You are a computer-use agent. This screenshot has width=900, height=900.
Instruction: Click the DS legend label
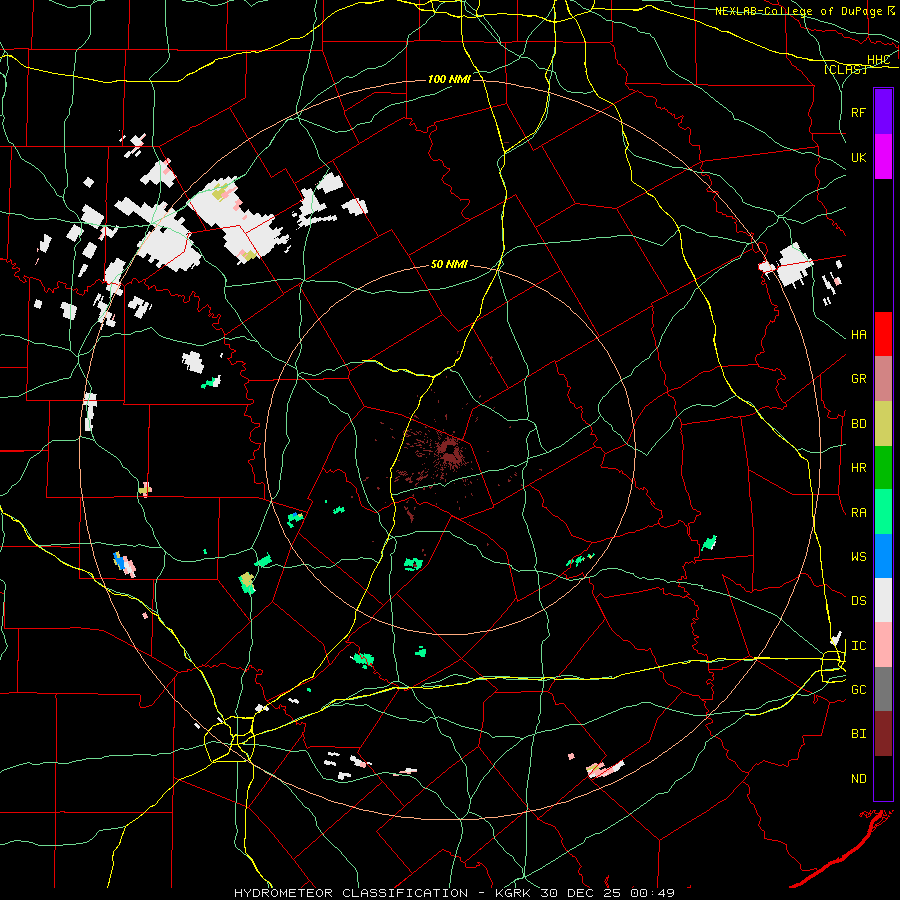click(858, 601)
